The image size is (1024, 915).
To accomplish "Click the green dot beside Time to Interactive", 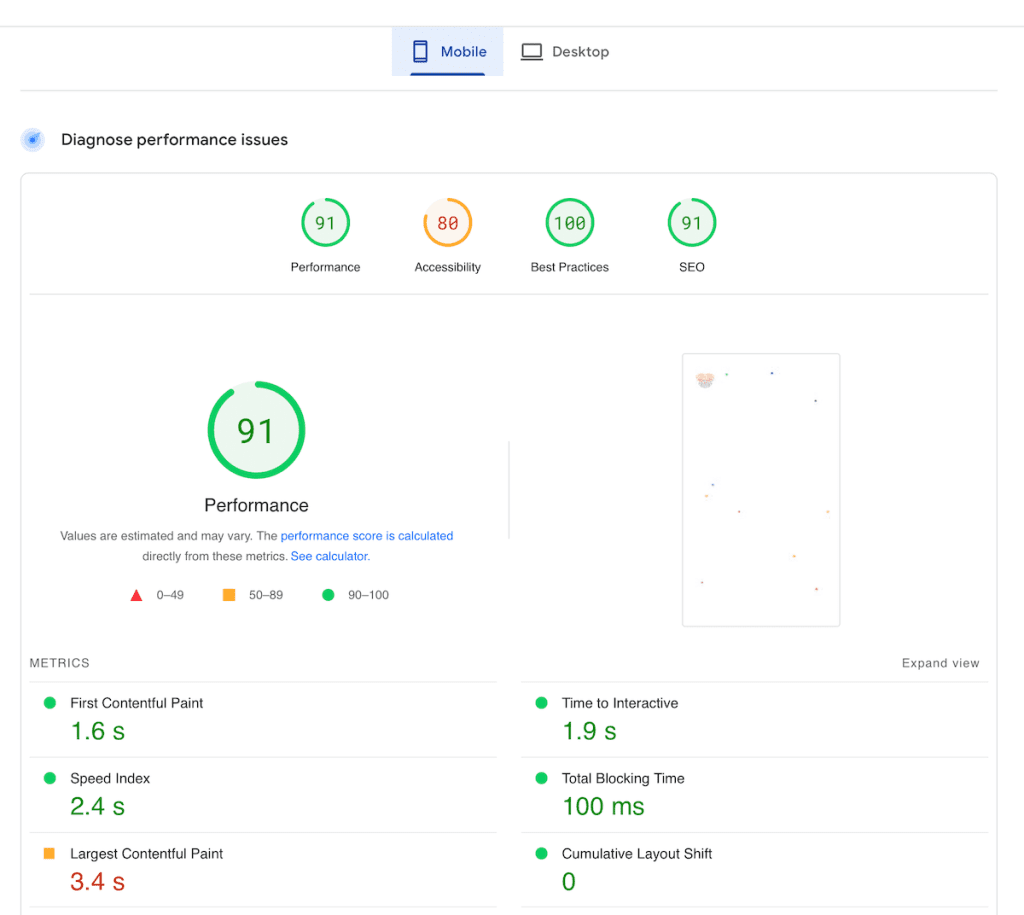I will (541, 703).
